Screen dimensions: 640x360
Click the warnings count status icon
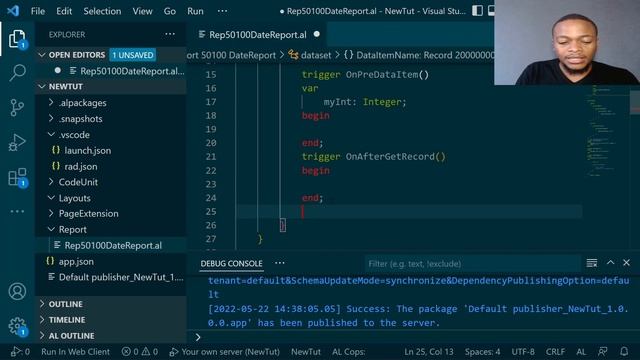tap(149, 351)
